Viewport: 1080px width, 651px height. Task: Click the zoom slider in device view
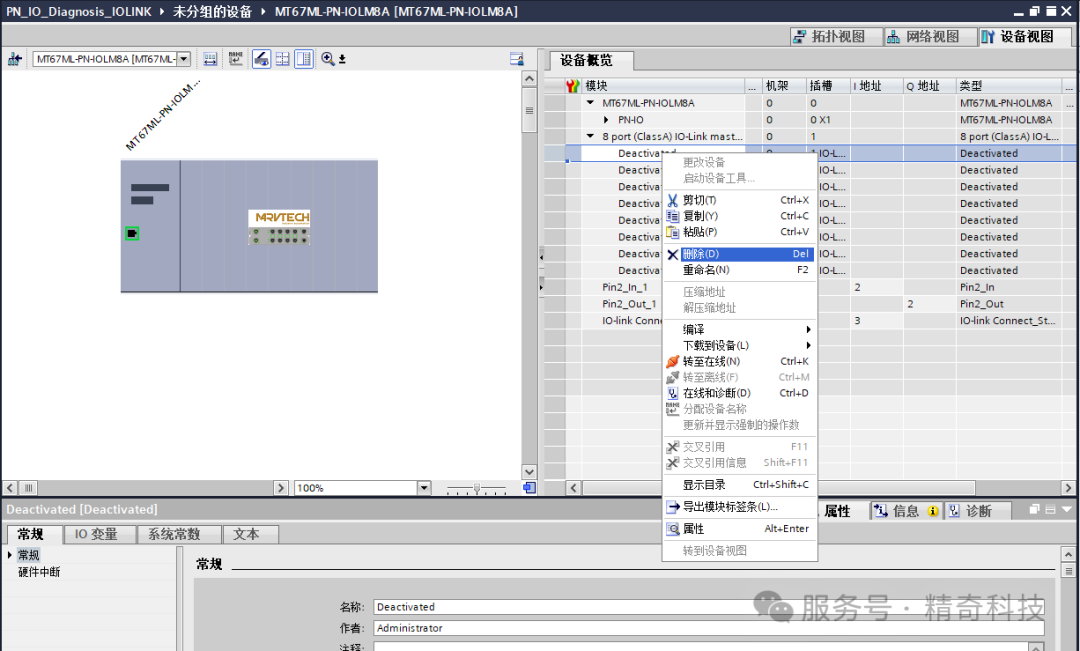[x=476, y=488]
